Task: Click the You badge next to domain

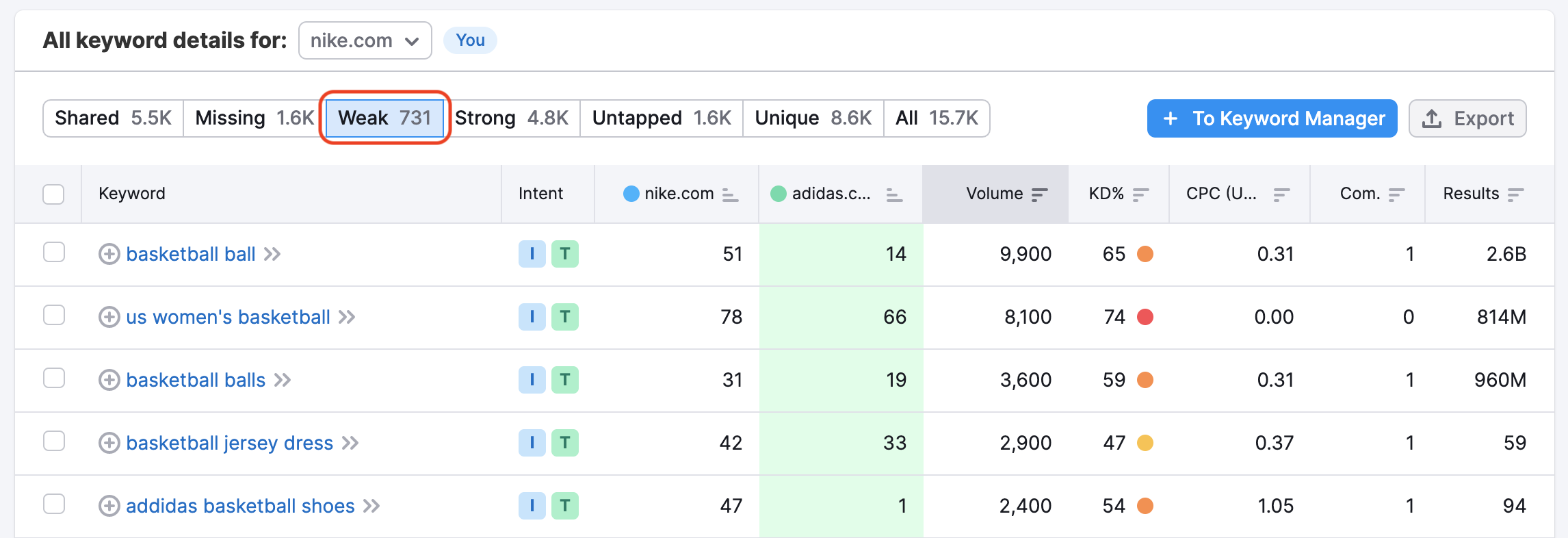Action: (x=470, y=40)
